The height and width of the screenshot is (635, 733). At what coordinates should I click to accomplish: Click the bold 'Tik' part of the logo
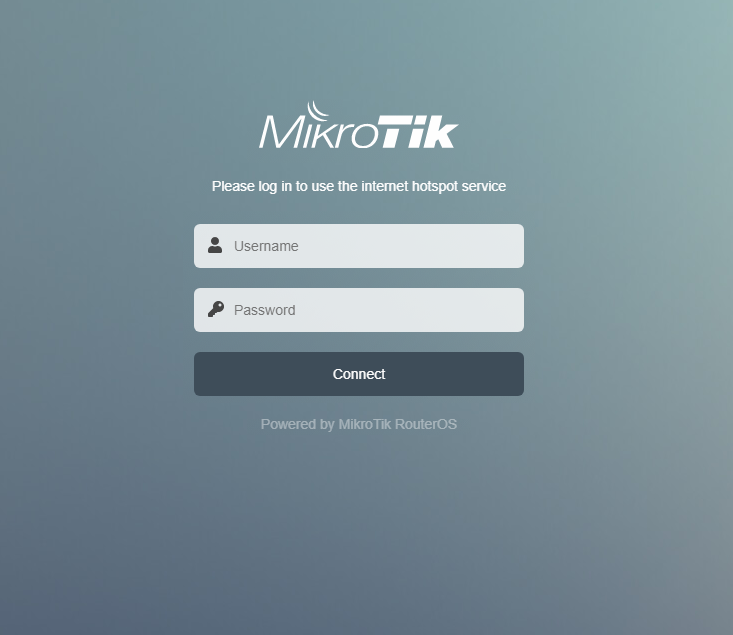417,131
